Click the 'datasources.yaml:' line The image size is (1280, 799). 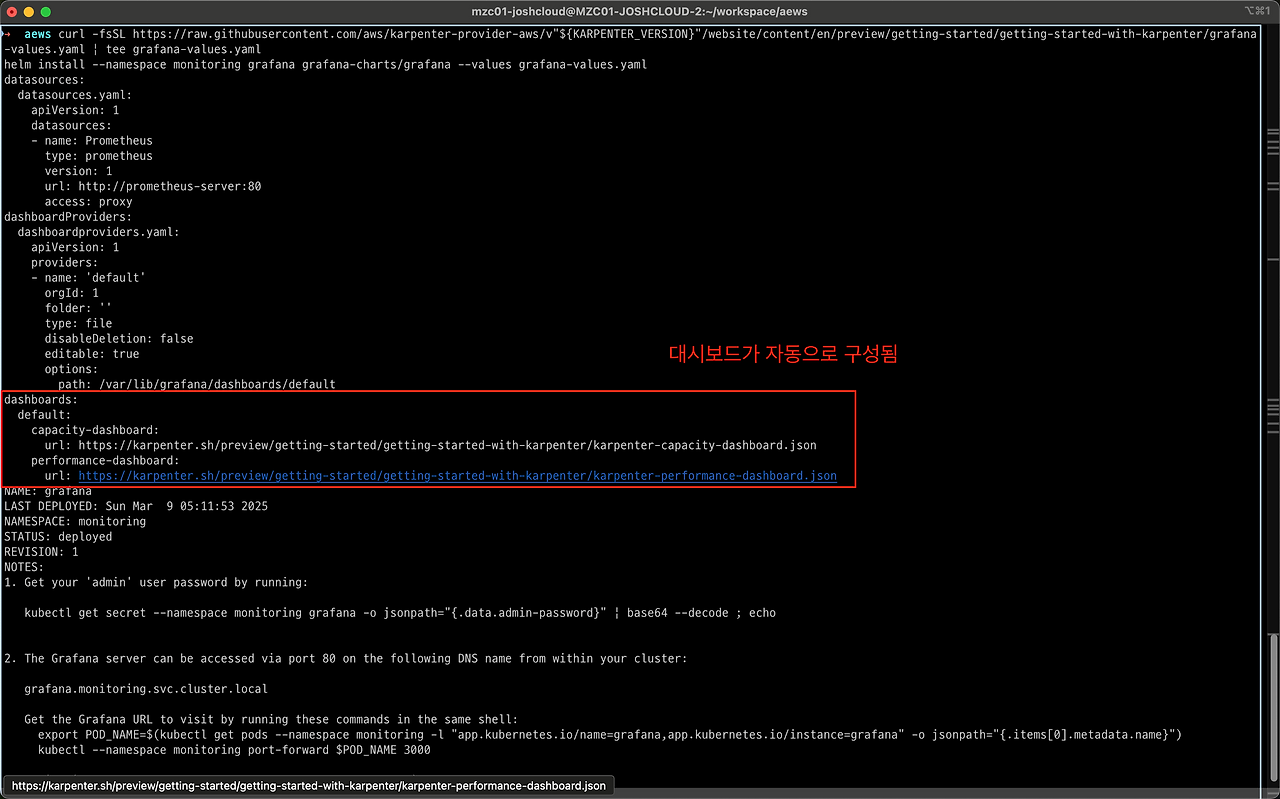click(74, 95)
